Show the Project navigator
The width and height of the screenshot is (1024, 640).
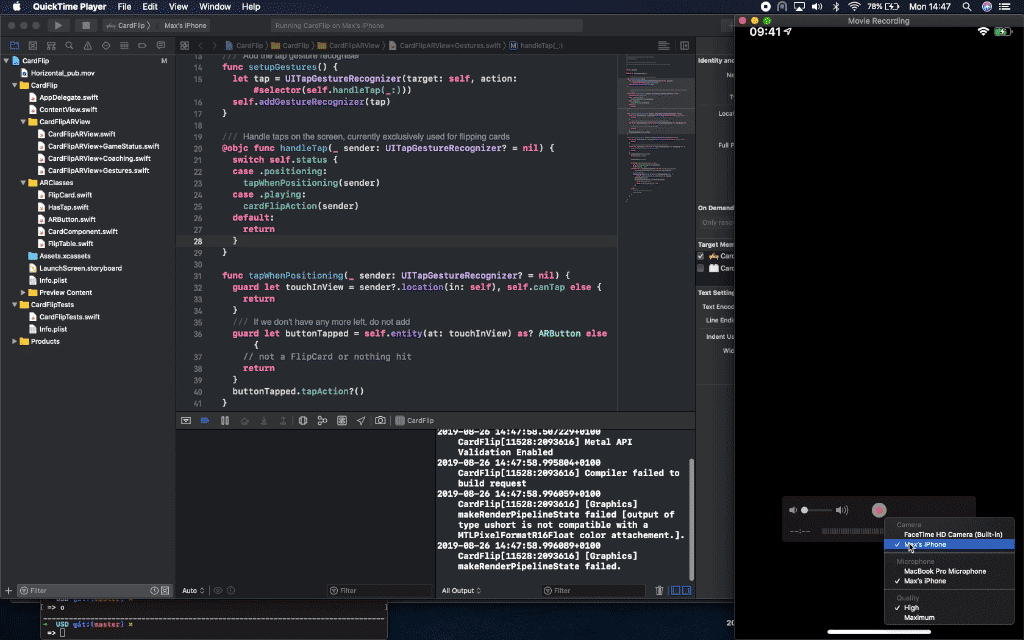point(14,46)
